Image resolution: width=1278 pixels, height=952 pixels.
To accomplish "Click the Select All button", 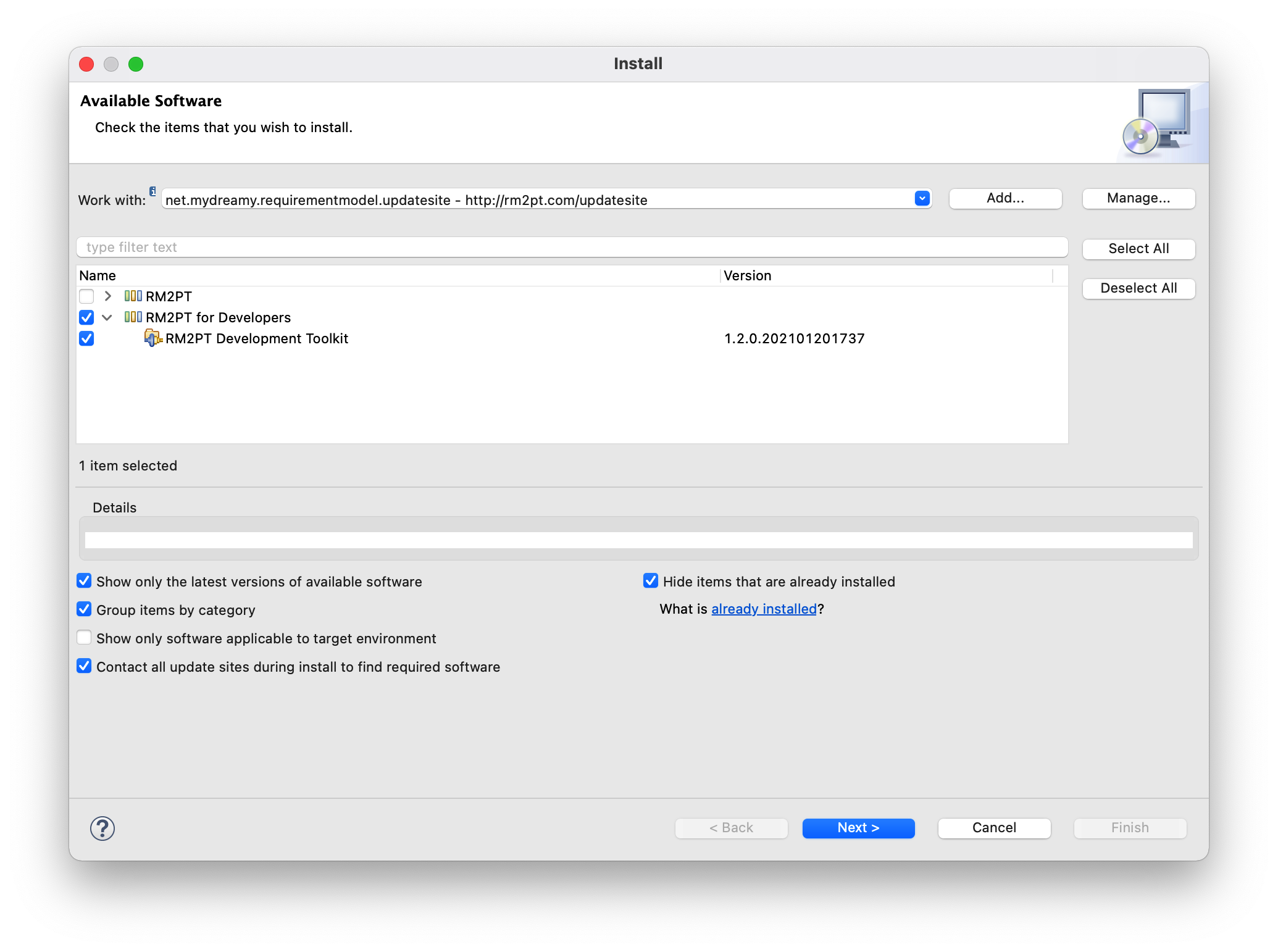I will [1138, 249].
